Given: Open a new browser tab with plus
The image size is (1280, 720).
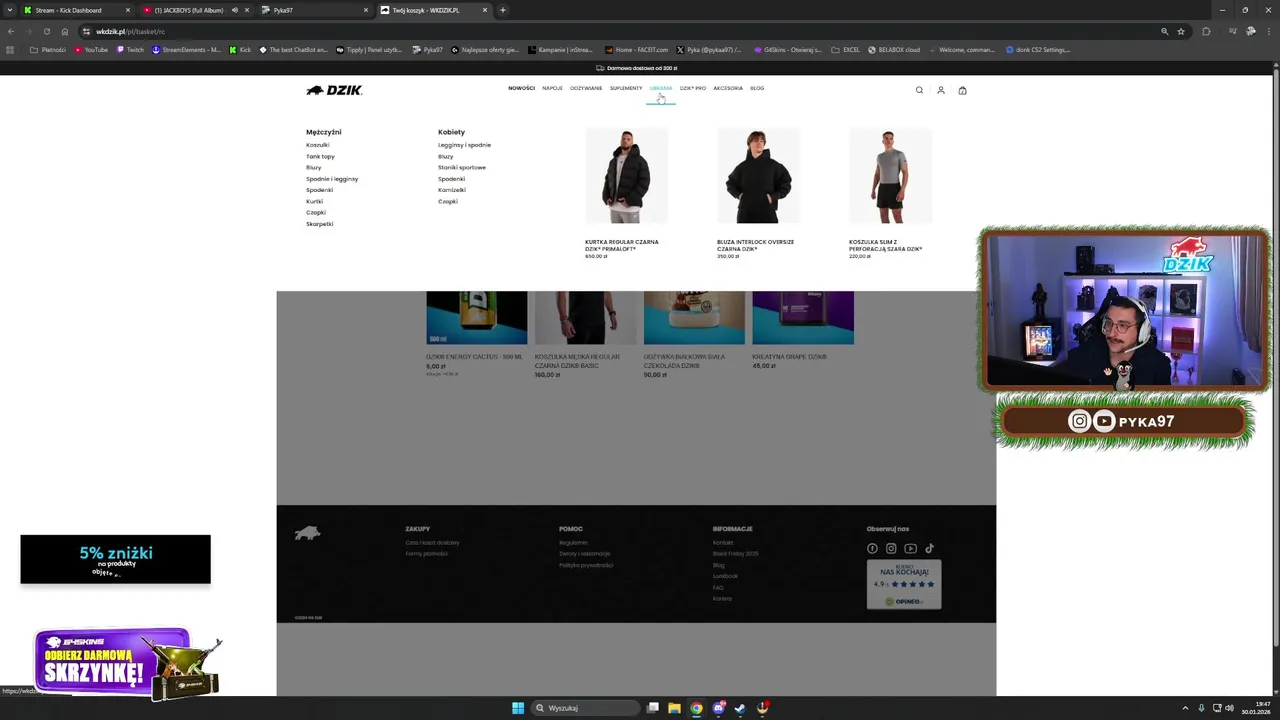Looking at the screenshot, I should (x=503, y=10).
